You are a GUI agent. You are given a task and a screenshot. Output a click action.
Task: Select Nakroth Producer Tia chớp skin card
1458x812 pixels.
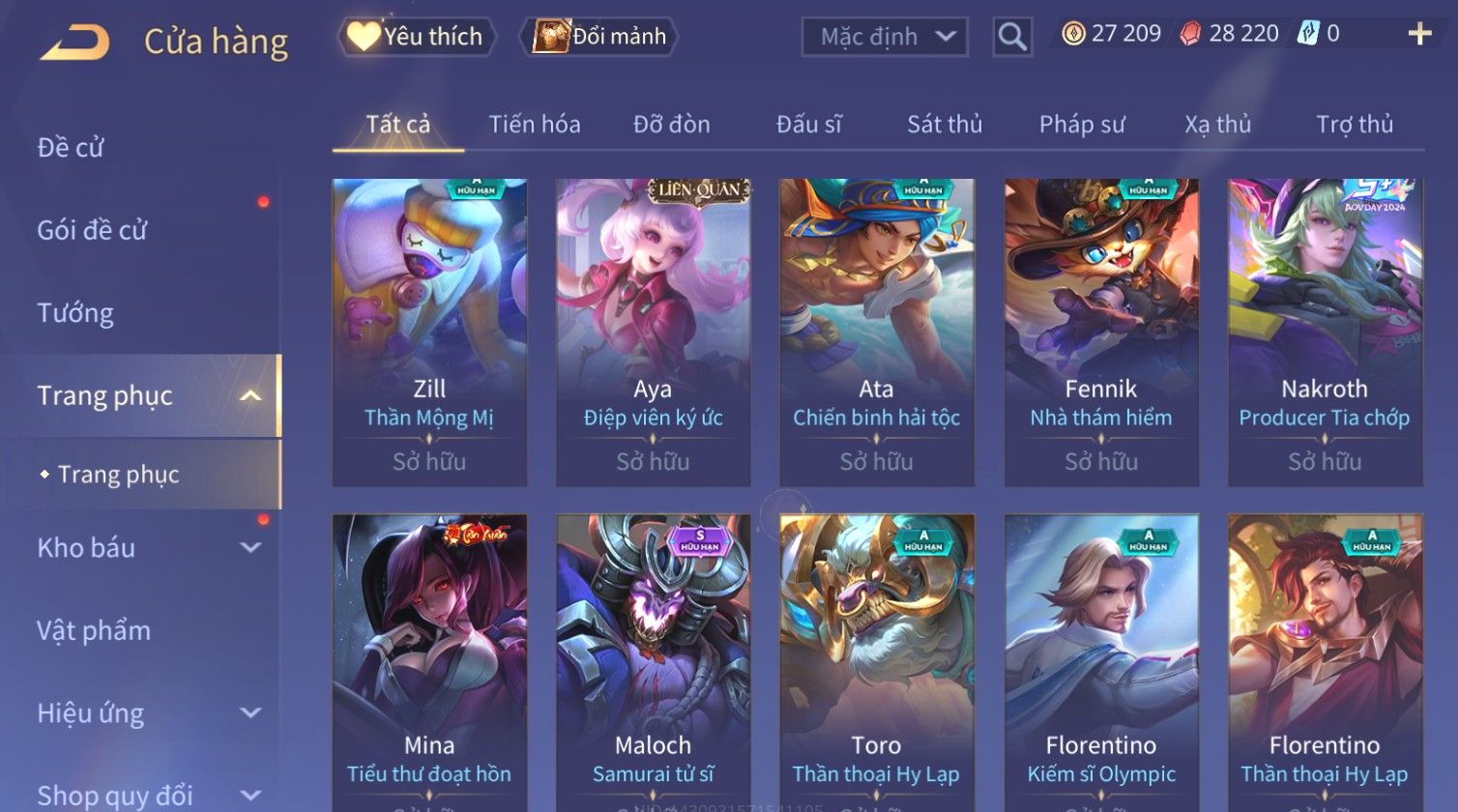(1325, 333)
